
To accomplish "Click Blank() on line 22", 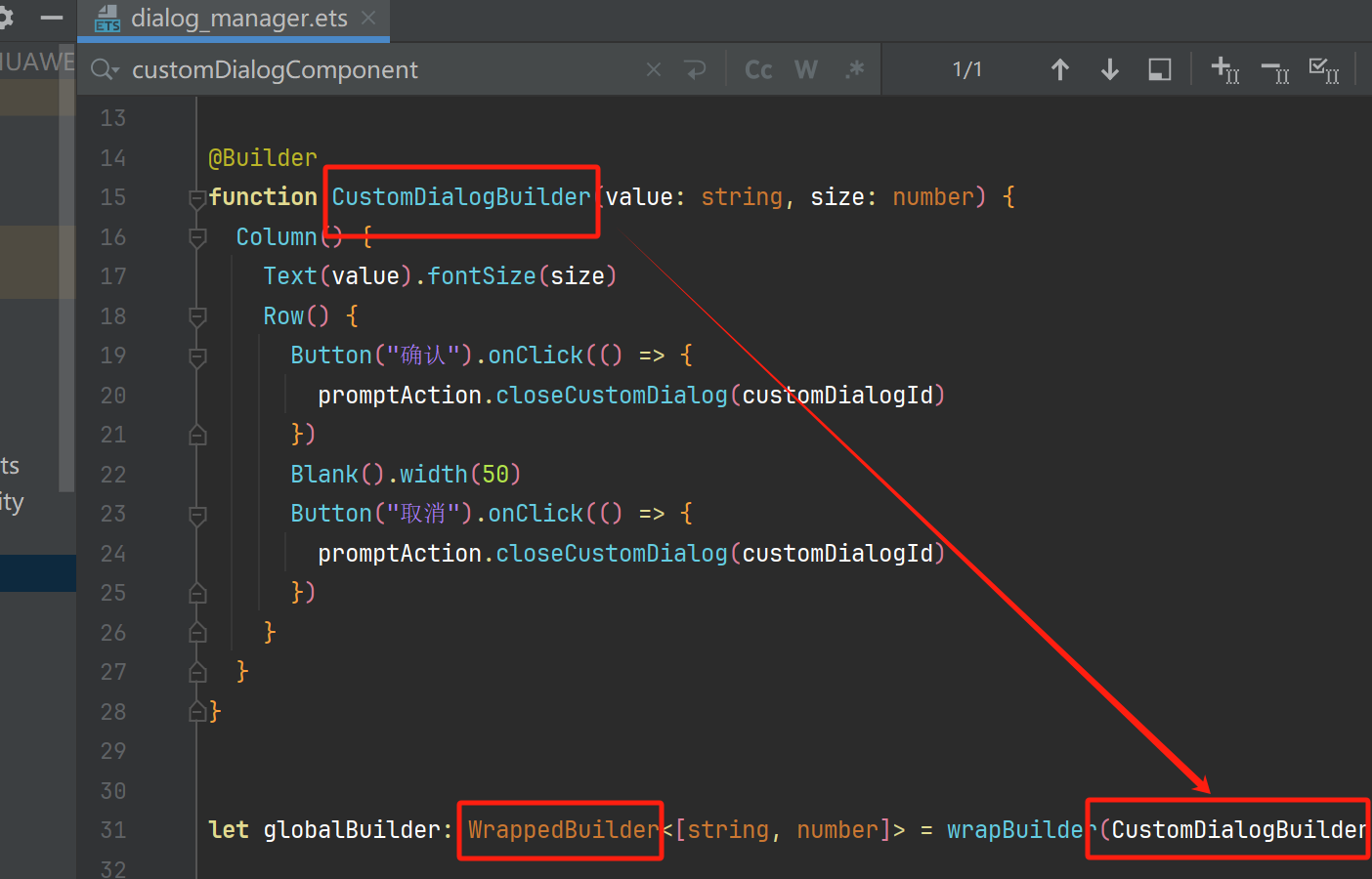I will [337, 475].
